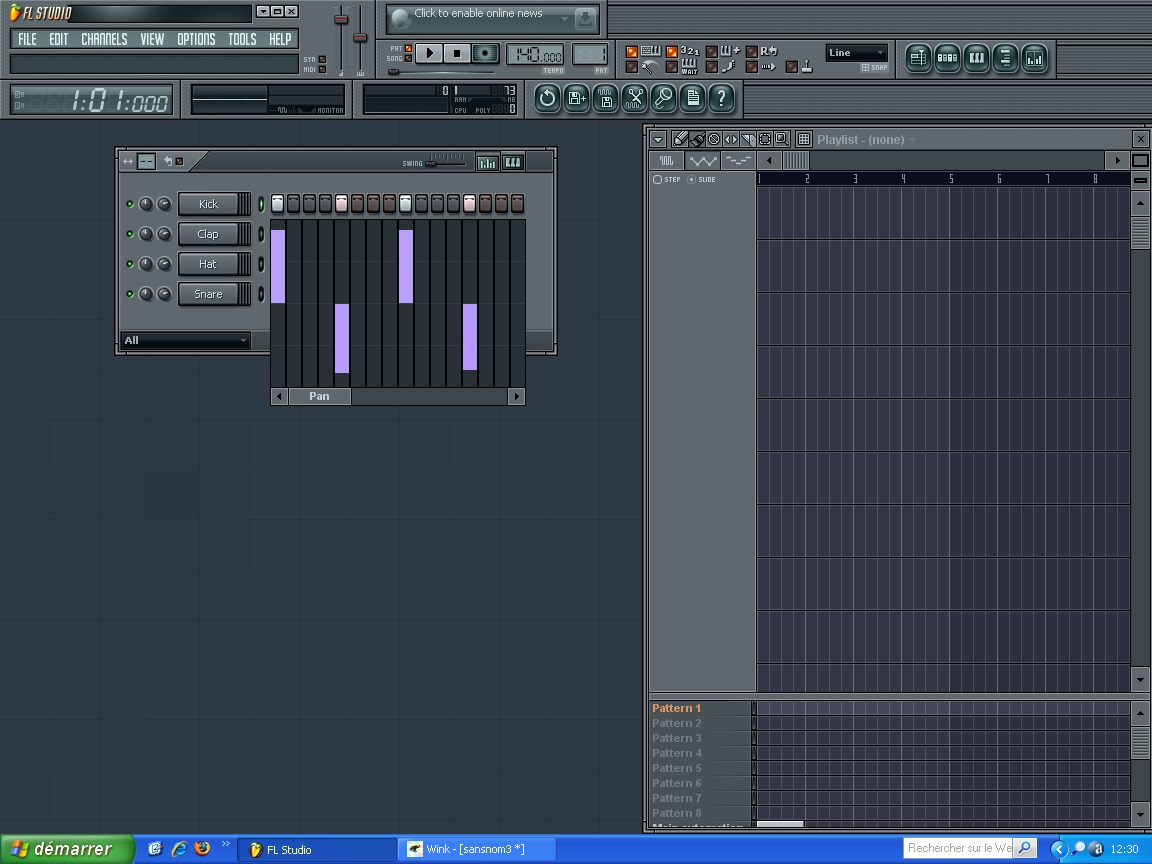Open the CHANNELS menu

coord(104,39)
